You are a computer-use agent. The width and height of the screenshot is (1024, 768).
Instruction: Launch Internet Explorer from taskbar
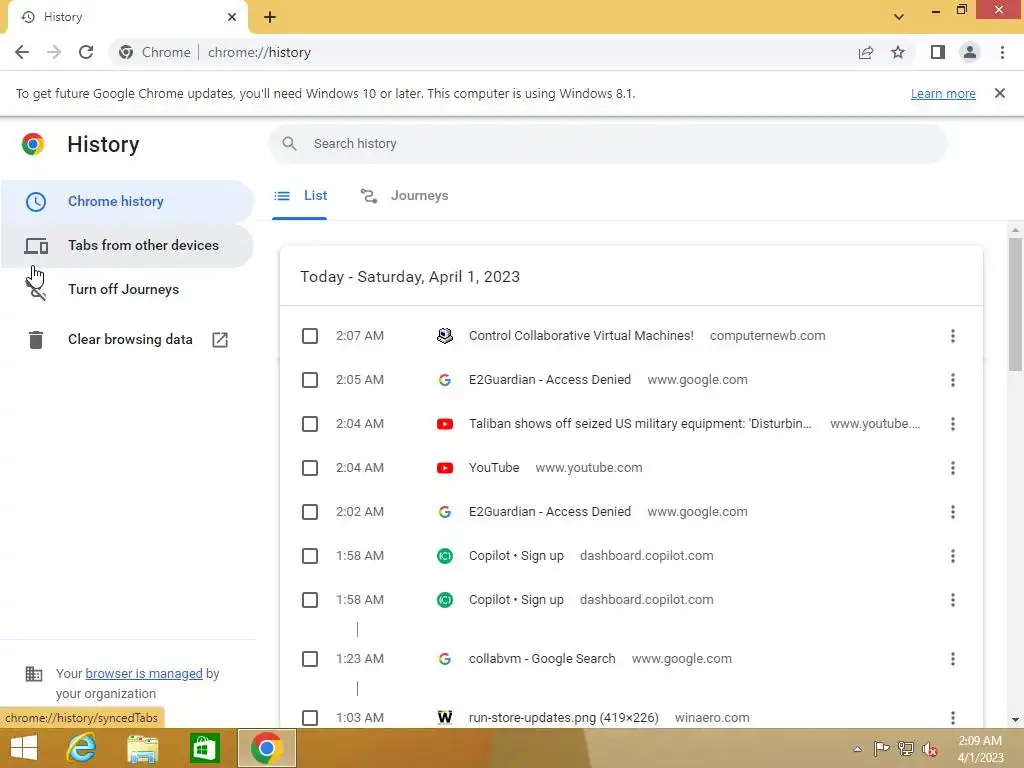coord(82,748)
